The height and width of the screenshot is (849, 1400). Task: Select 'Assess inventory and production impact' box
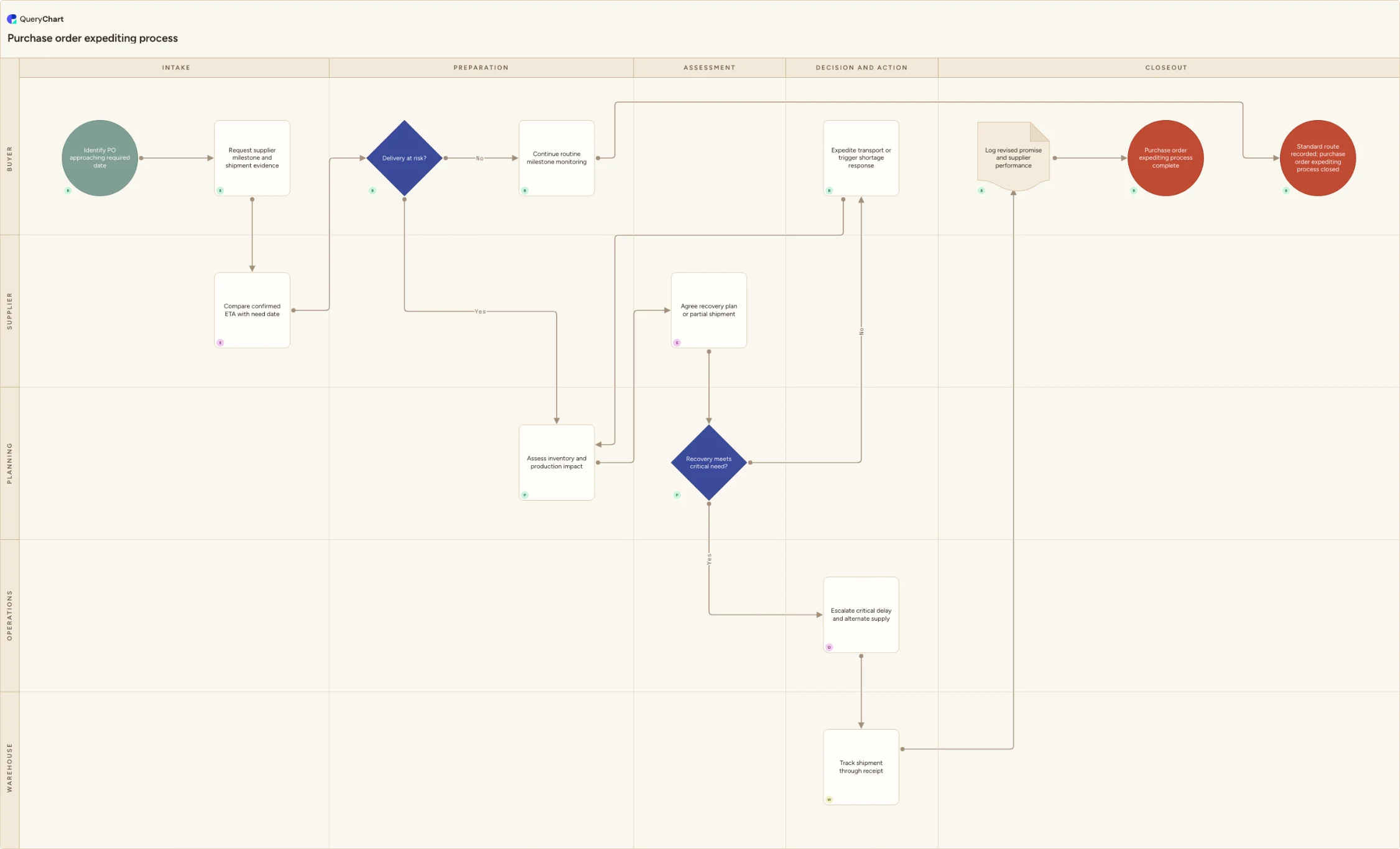point(557,463)
